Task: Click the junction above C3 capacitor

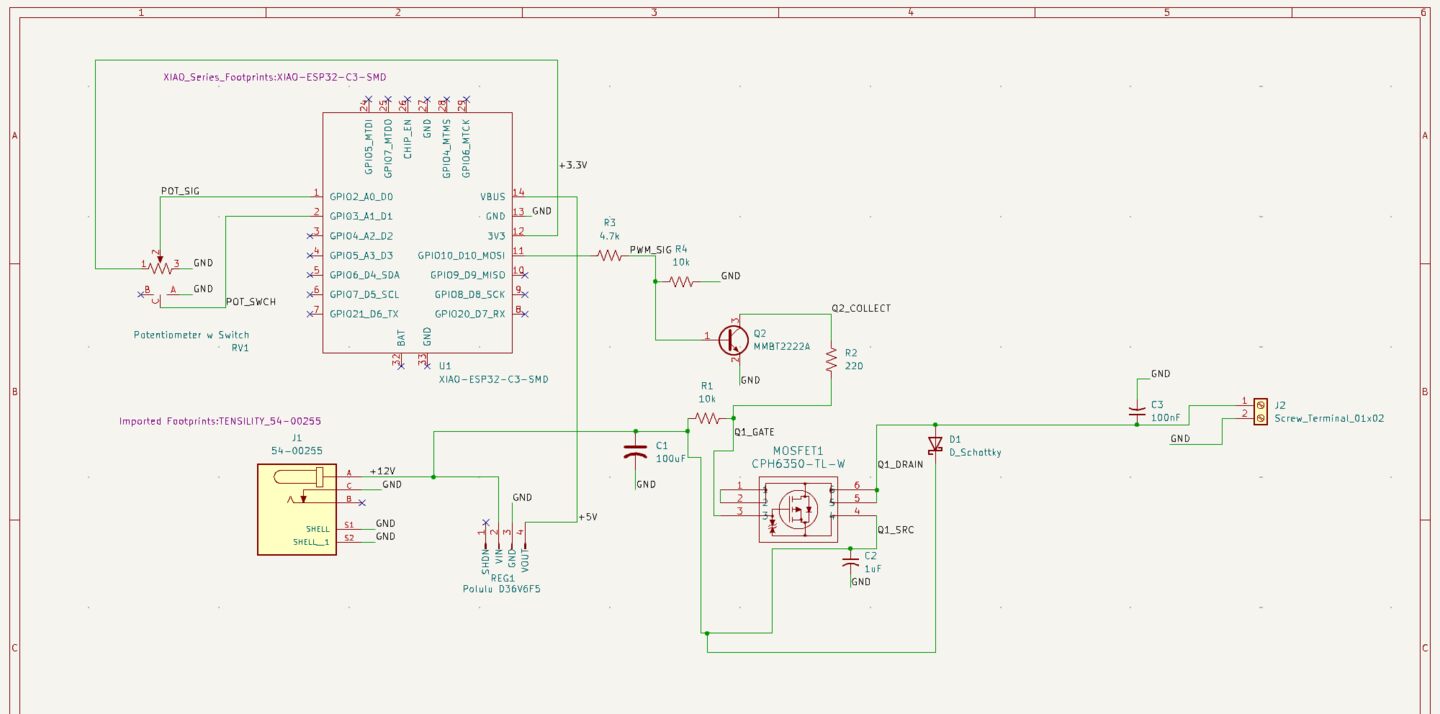Action: (x=1137, y=424)
